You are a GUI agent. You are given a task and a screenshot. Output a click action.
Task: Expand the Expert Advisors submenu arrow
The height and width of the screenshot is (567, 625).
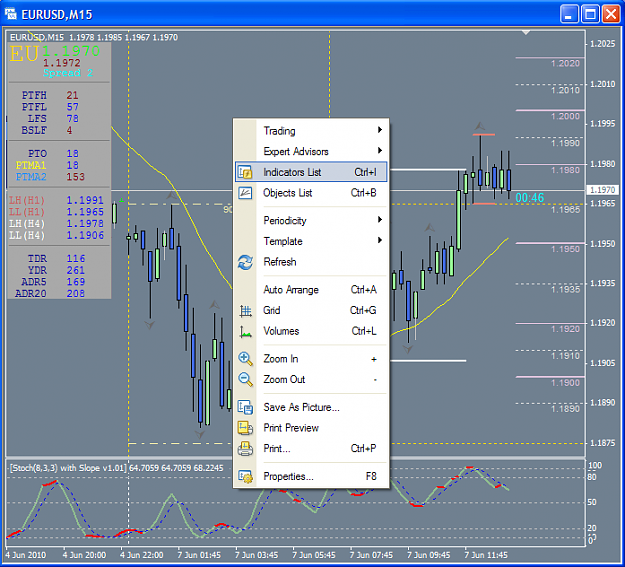tap(380, 151)
